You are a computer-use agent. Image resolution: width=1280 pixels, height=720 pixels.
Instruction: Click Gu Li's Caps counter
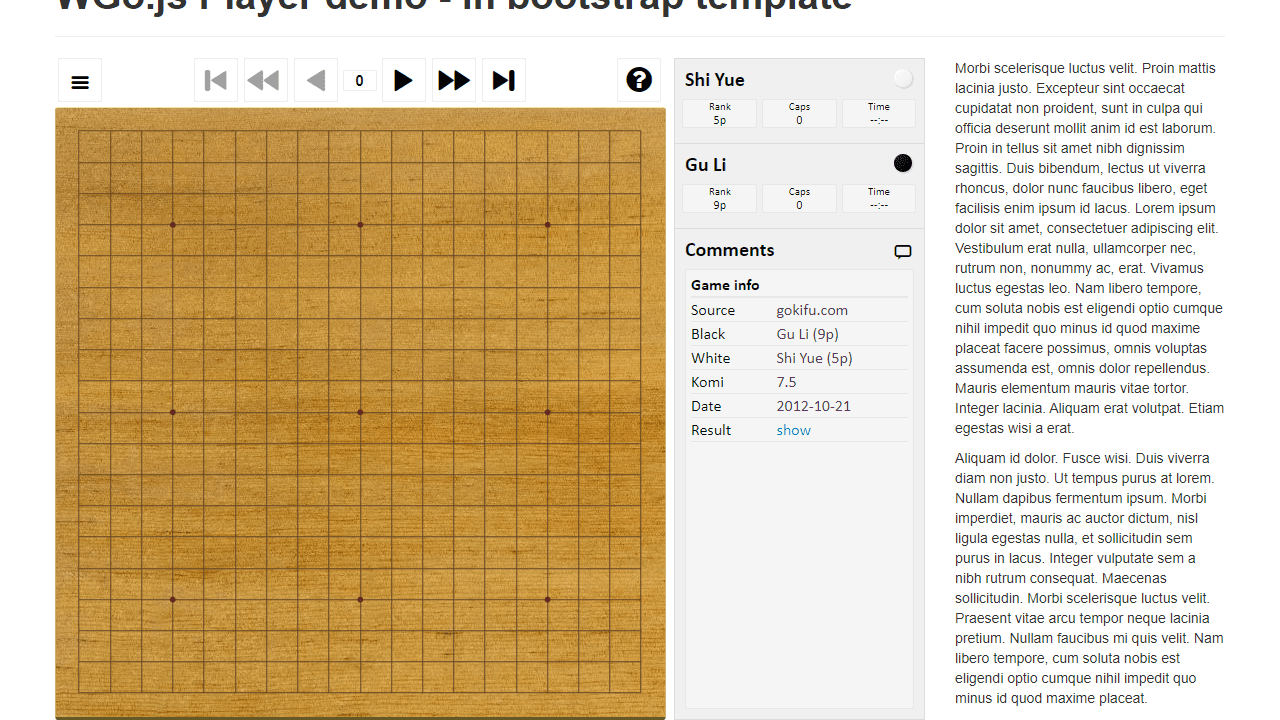[x=799, y=198]
